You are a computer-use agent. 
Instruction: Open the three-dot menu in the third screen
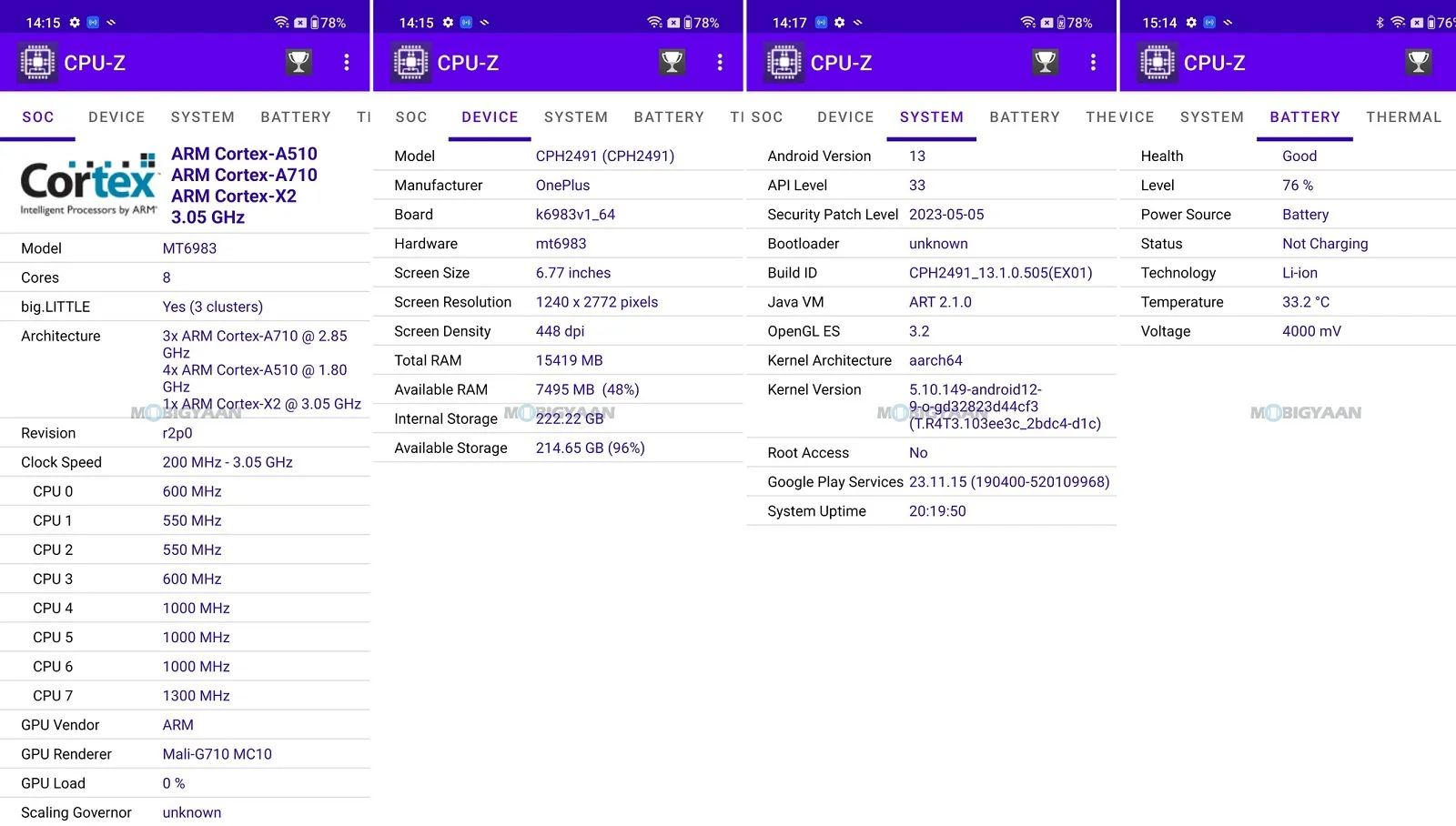[1093, 62]
